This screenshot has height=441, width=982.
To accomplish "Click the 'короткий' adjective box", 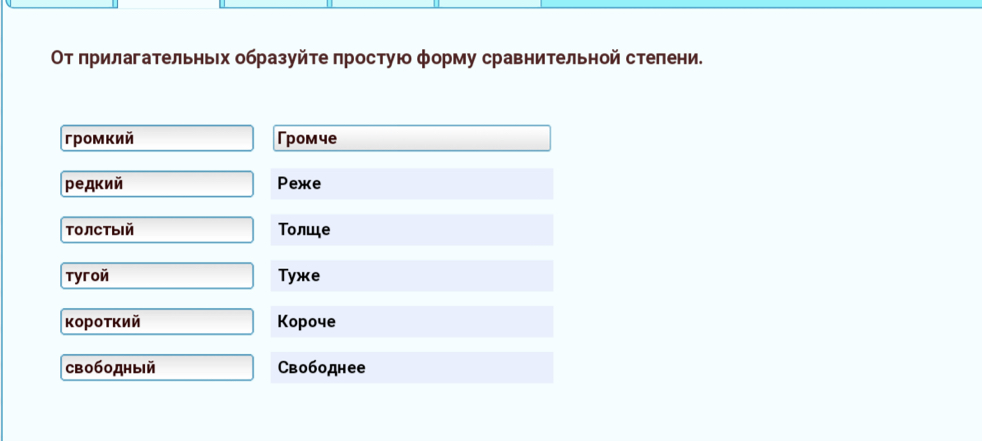I will tap(157, 322).
